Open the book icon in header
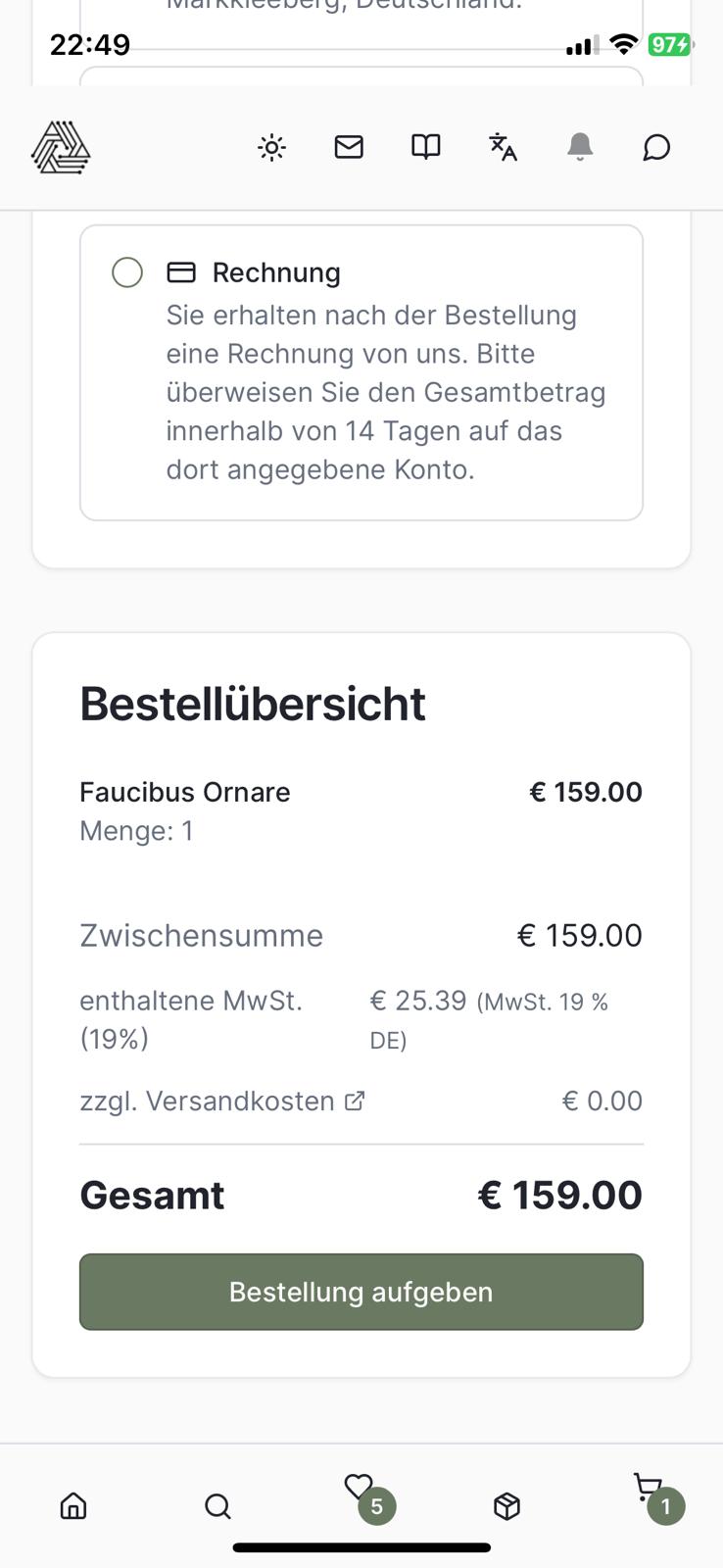The height and width of the screenshot is (1568, 723). click(x=425, y=147)
